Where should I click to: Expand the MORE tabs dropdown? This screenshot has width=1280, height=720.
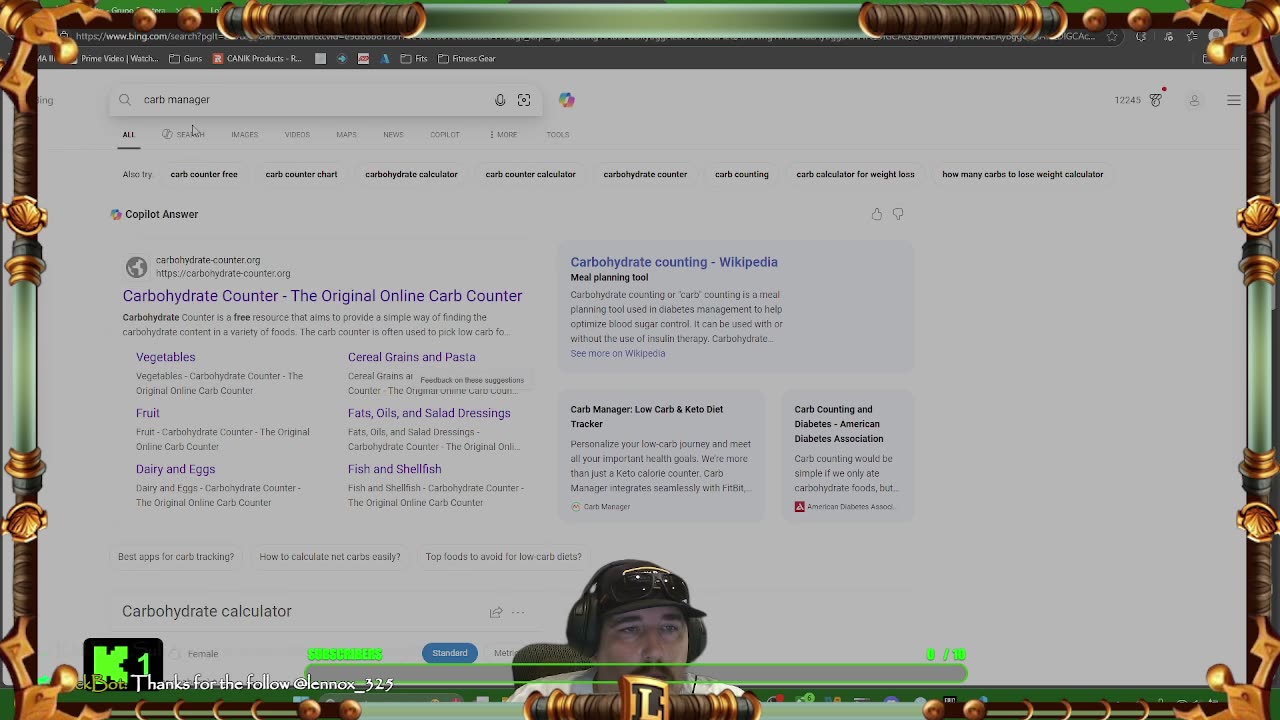click(x=504, y=134)
